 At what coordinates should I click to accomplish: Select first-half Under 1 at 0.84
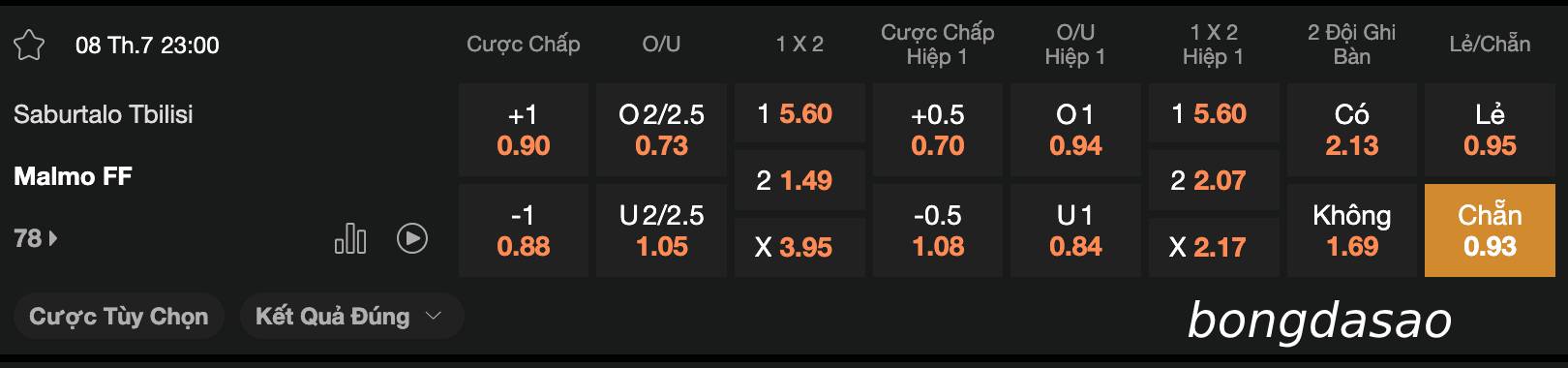[1075, 230]
